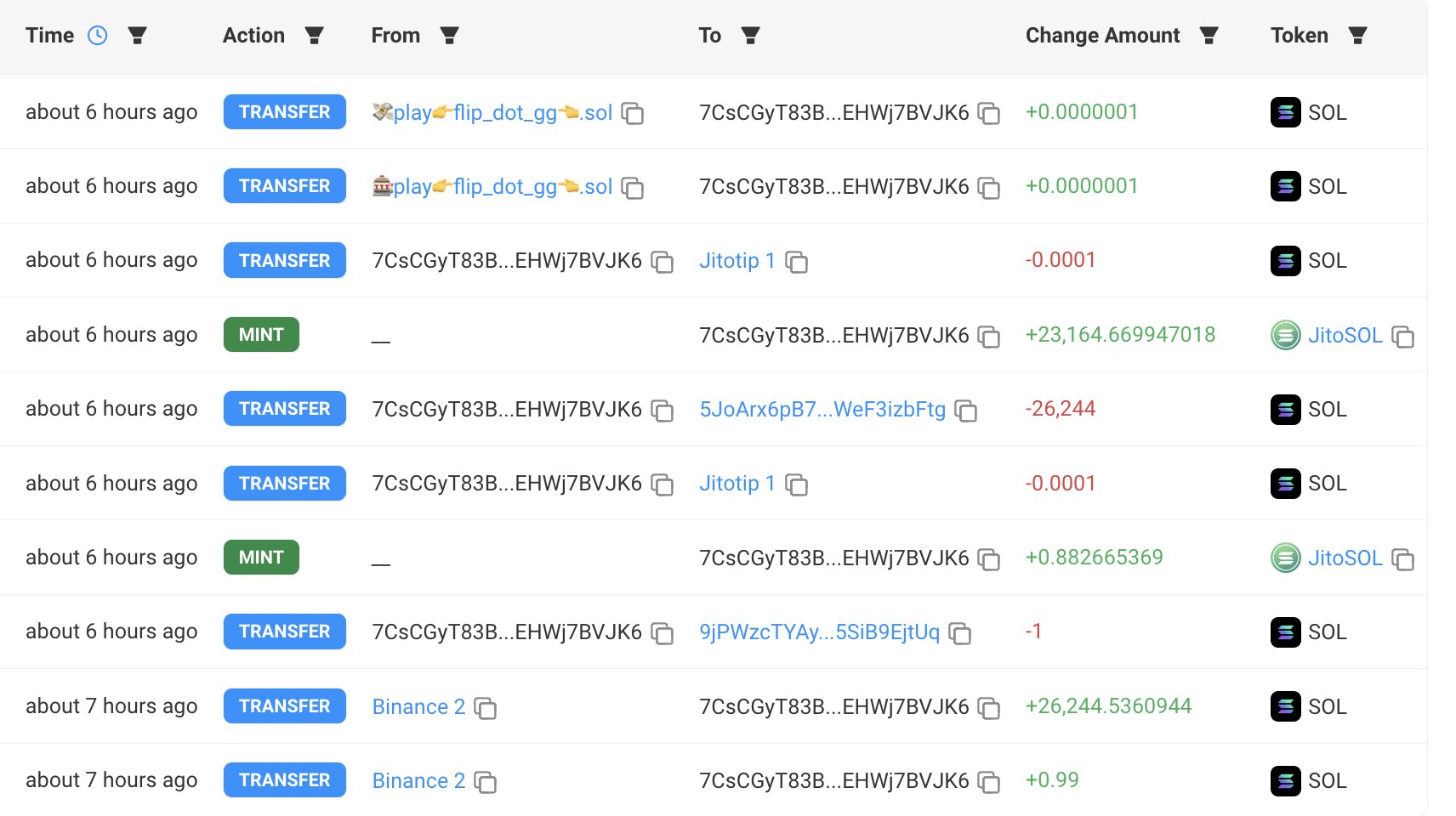Select the -26,244 amount
Image resolution: width=1456 pixels, height=816 pixels.
[1060, 408]
